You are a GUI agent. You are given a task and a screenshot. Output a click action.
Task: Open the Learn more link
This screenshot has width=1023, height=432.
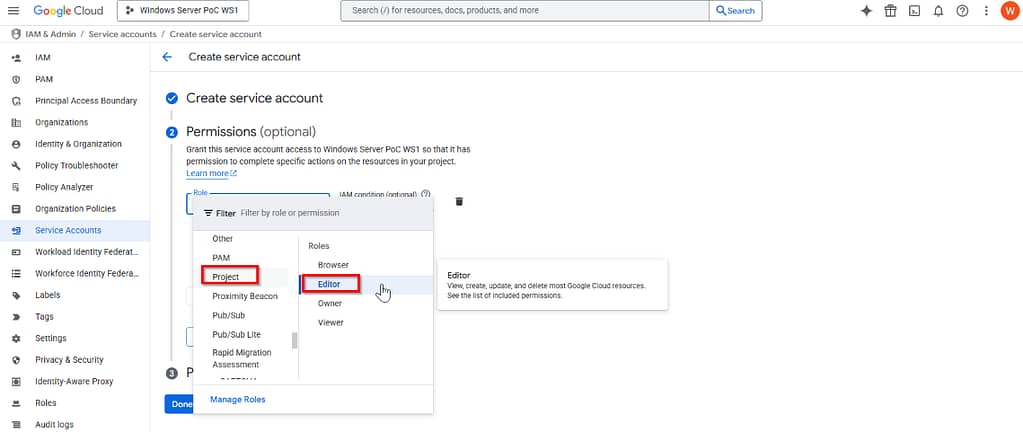point(211,173)
